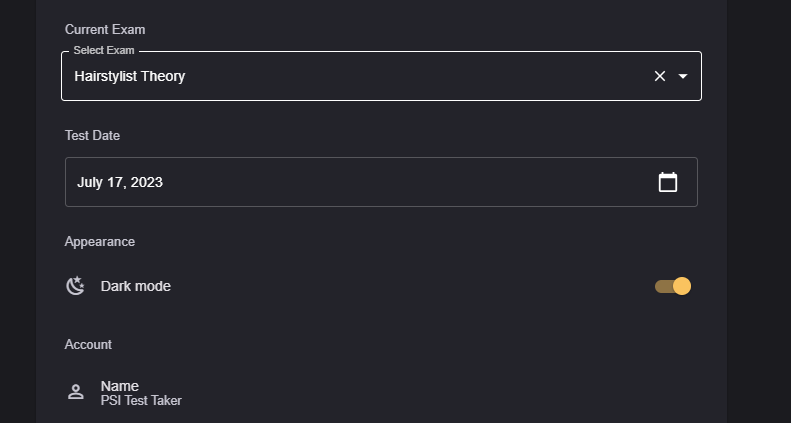Click the Account section heading
This screenshot has width=791, height=423.
click(88, 344)
